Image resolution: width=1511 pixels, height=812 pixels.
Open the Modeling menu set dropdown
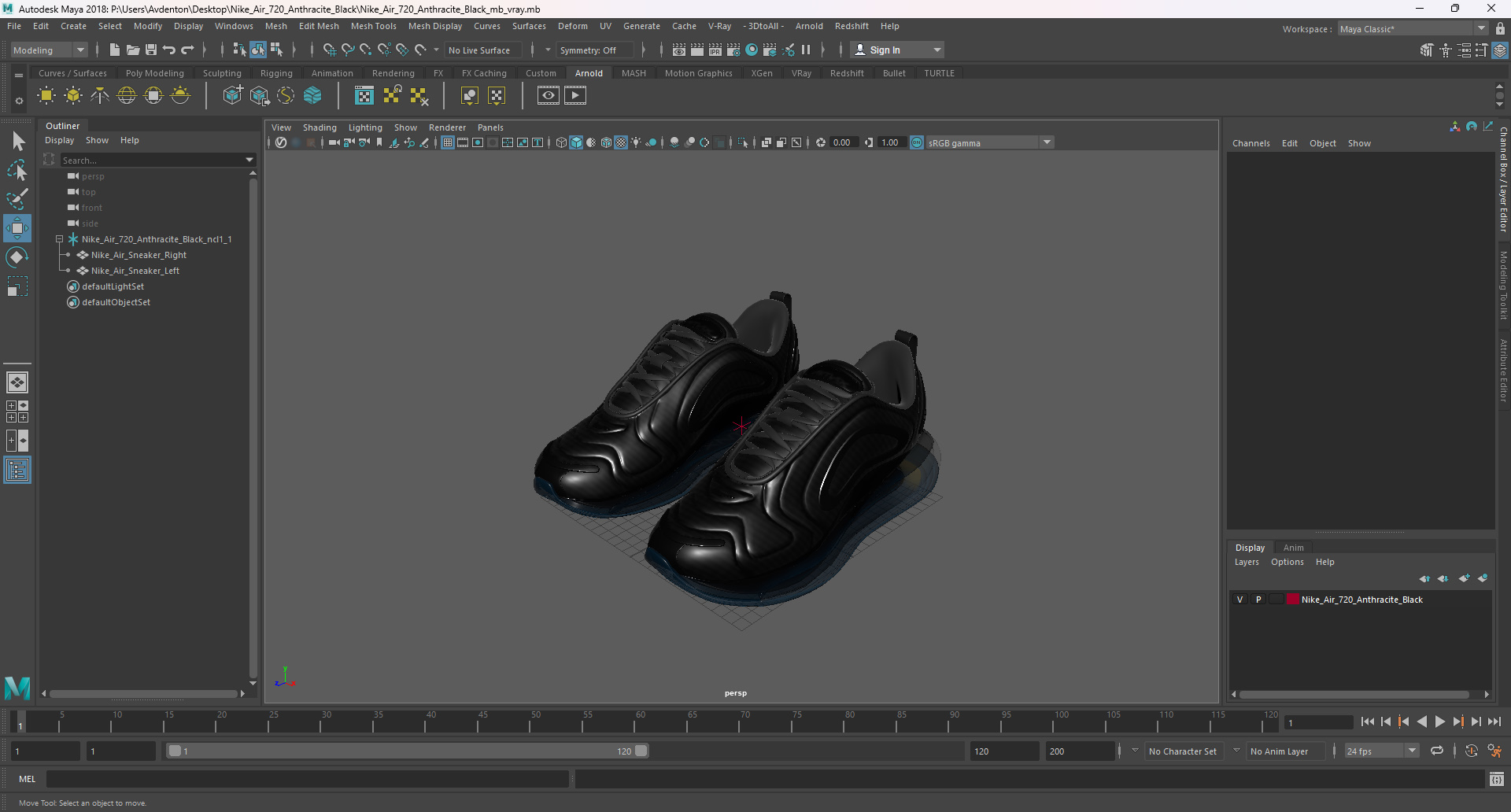pos(49,50)
